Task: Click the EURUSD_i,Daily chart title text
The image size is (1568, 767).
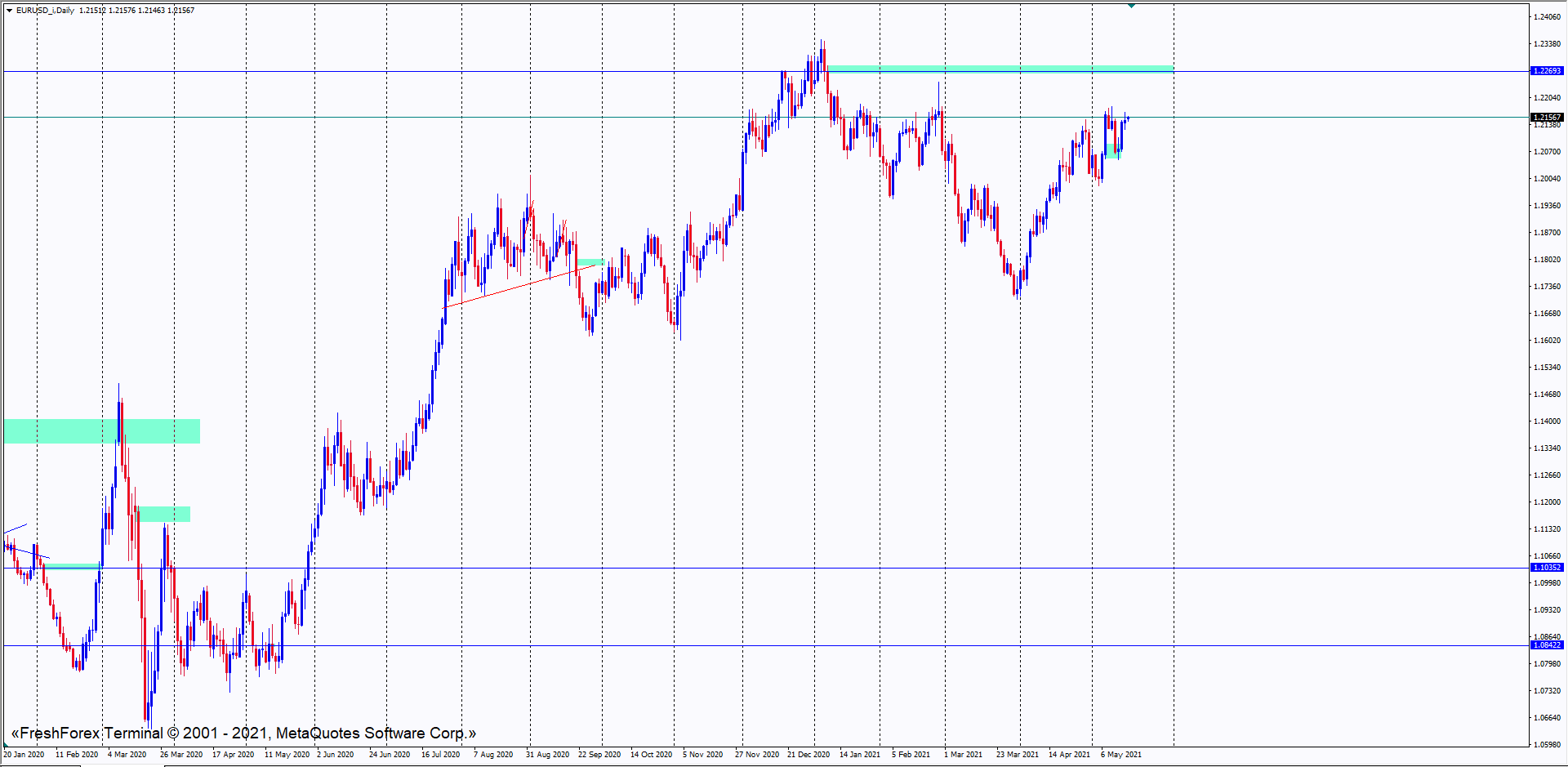Action: click(x=45, y=11)
